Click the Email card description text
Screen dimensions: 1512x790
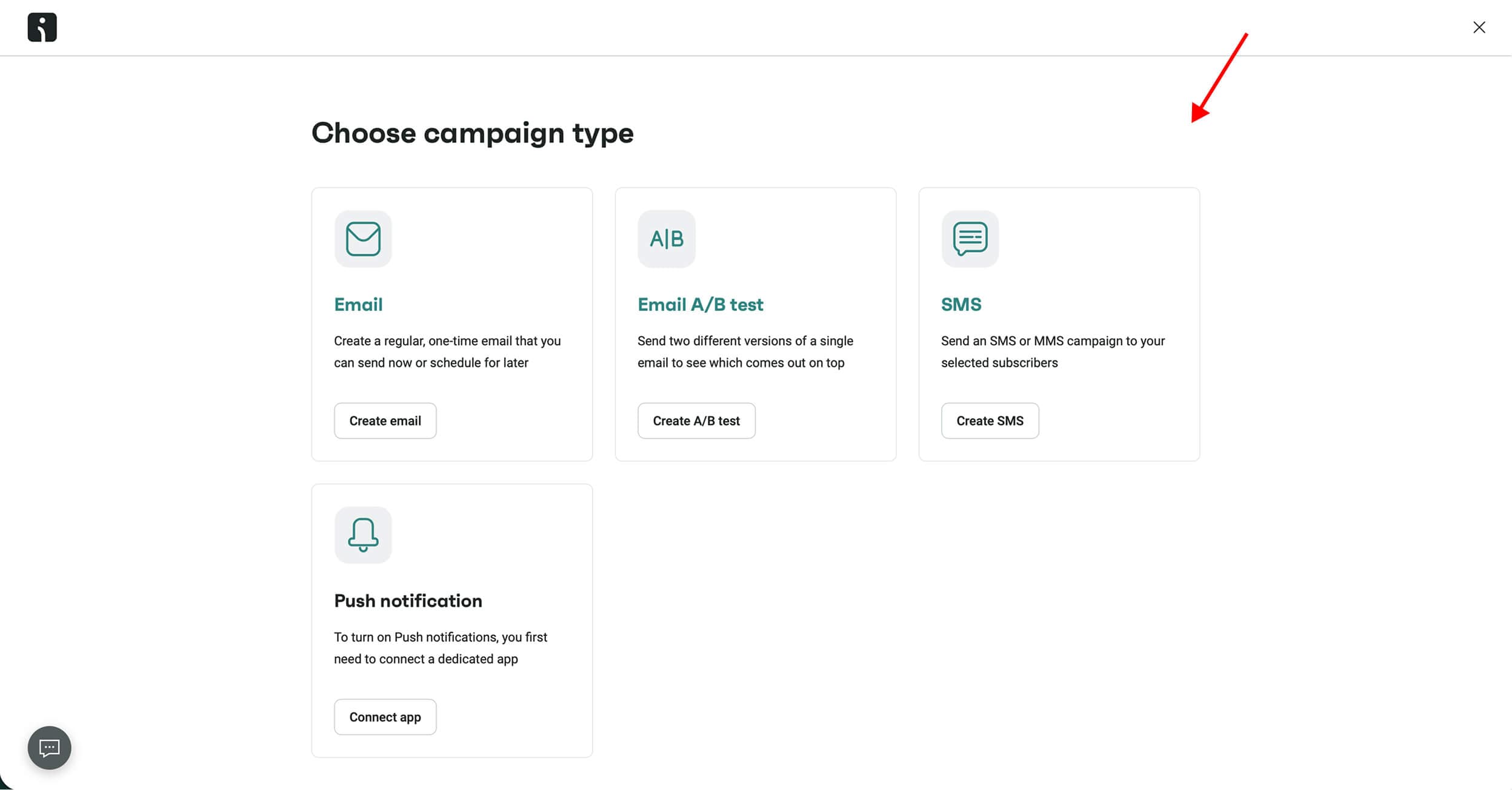coord(447,352)
